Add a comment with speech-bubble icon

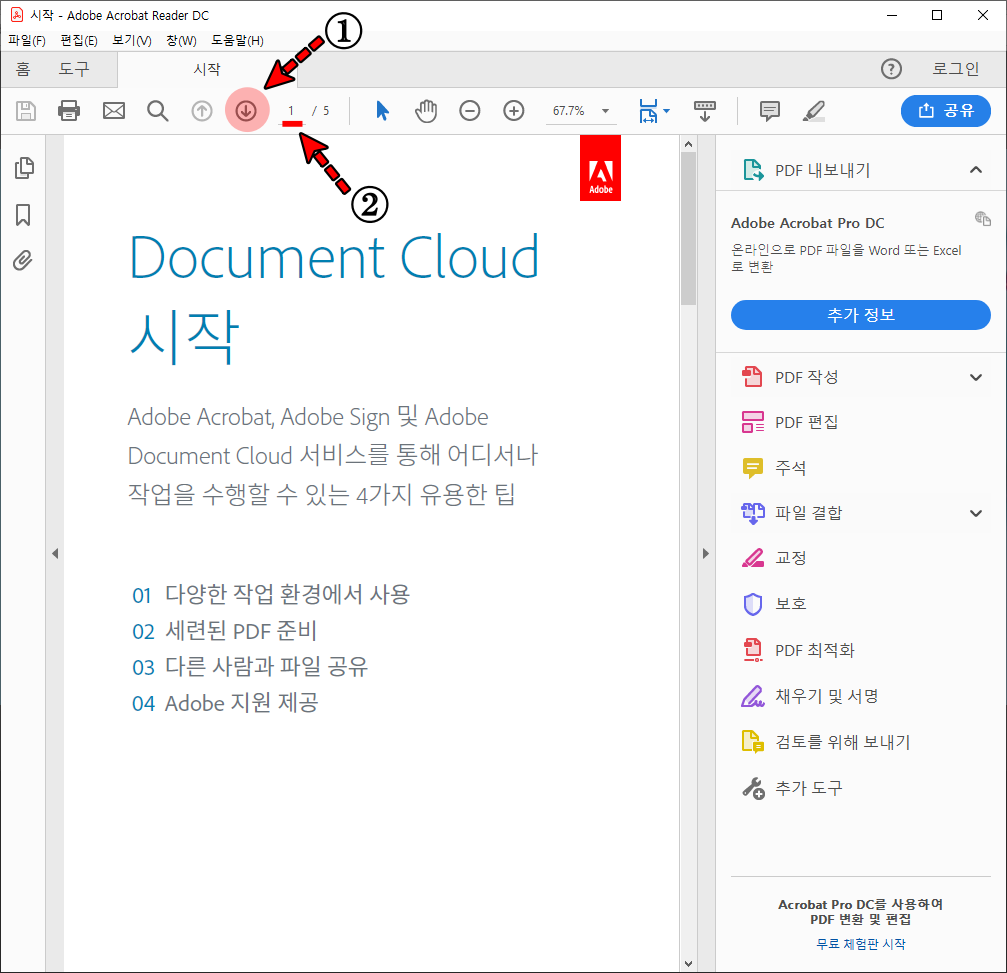[x=769, y=110]
